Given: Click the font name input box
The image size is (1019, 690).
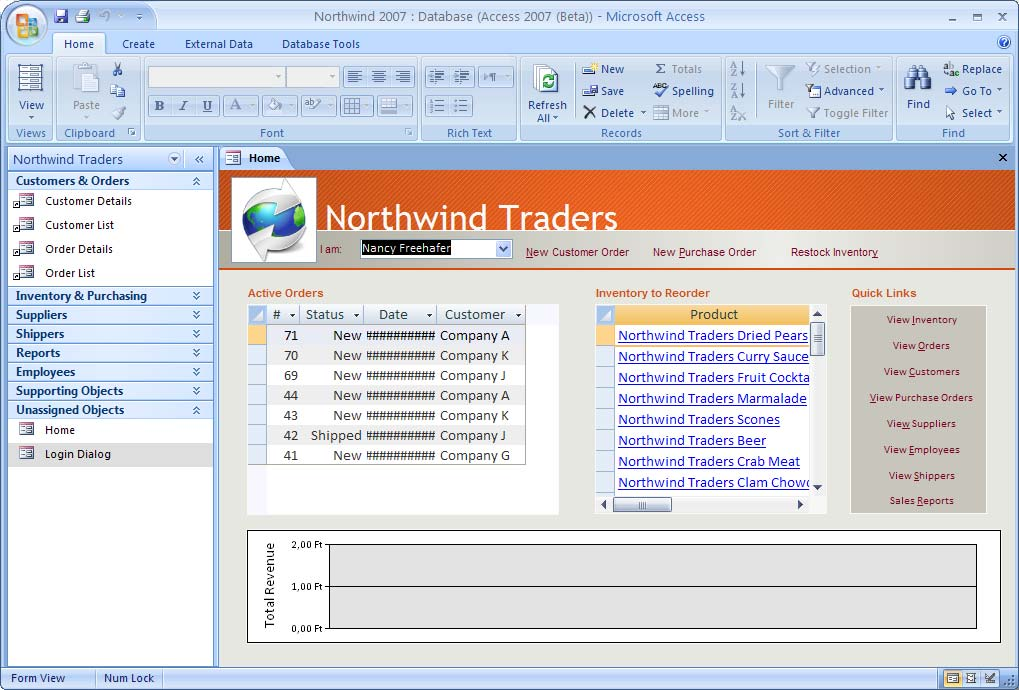Looking at the screenshot, I should (216, 77).
